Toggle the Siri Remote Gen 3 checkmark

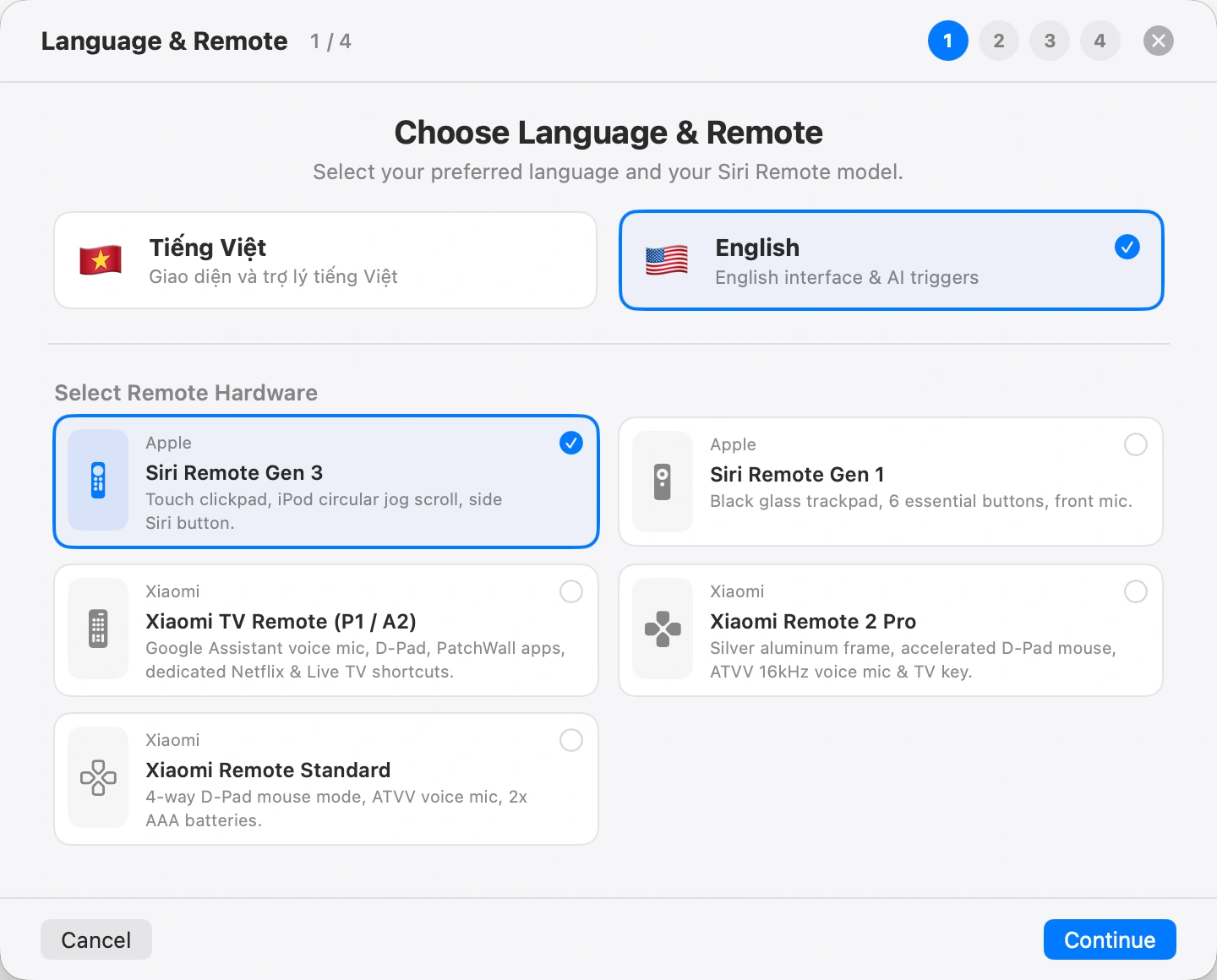[x=571, y=443]
